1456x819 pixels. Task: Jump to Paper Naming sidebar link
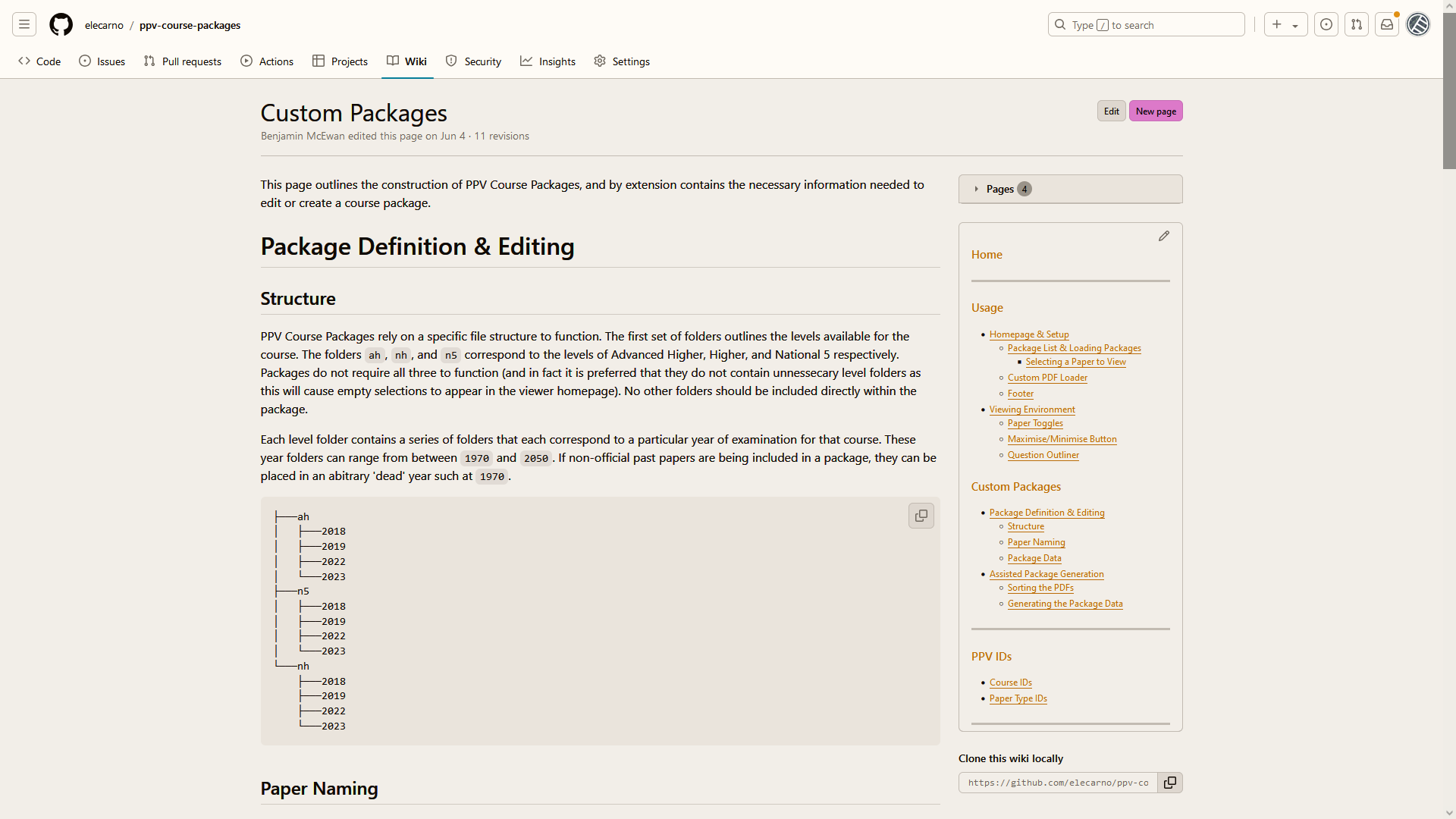point(1036,542)
